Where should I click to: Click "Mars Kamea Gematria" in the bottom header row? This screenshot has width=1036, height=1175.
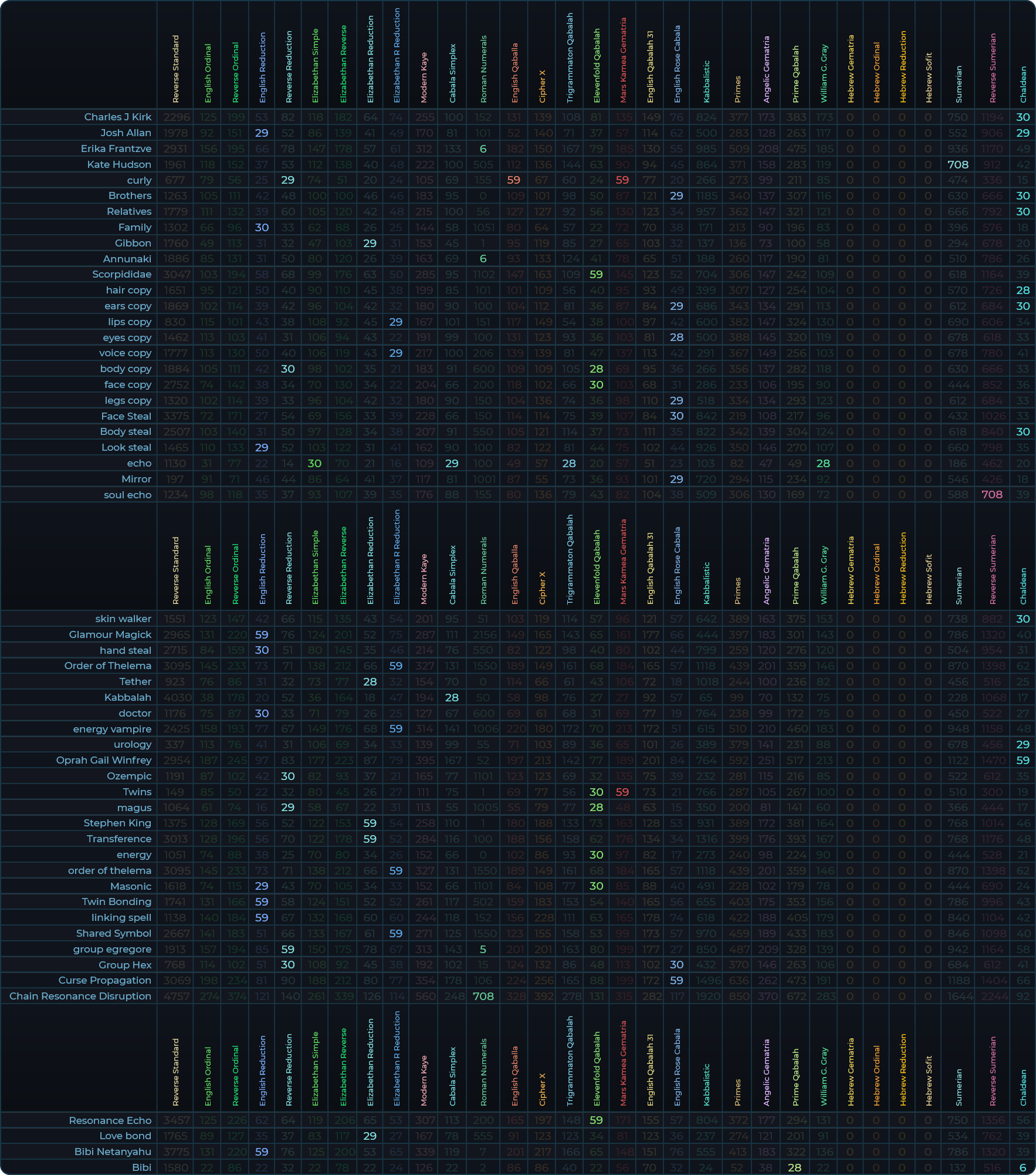tap(623, 1063)
